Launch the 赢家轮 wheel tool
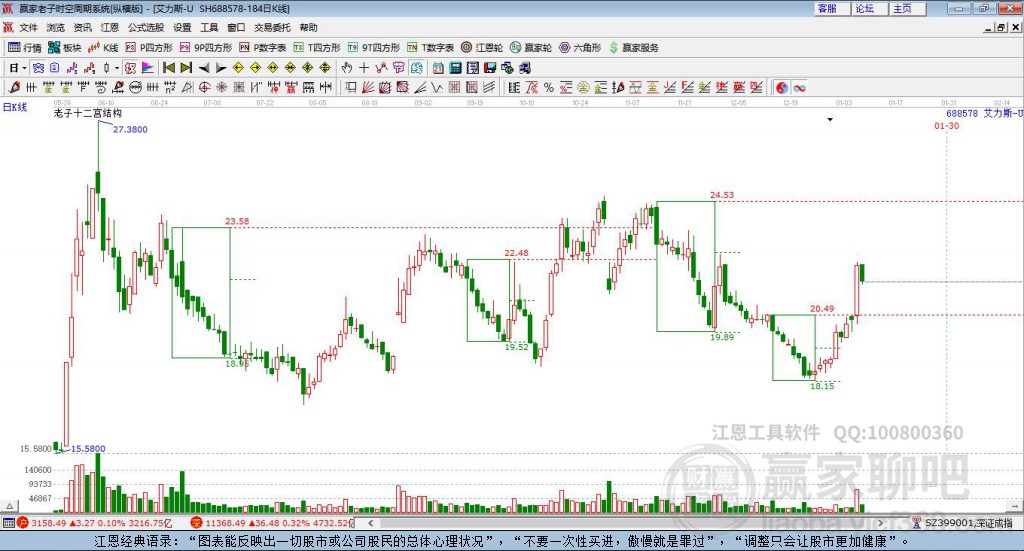 (531, 48)
